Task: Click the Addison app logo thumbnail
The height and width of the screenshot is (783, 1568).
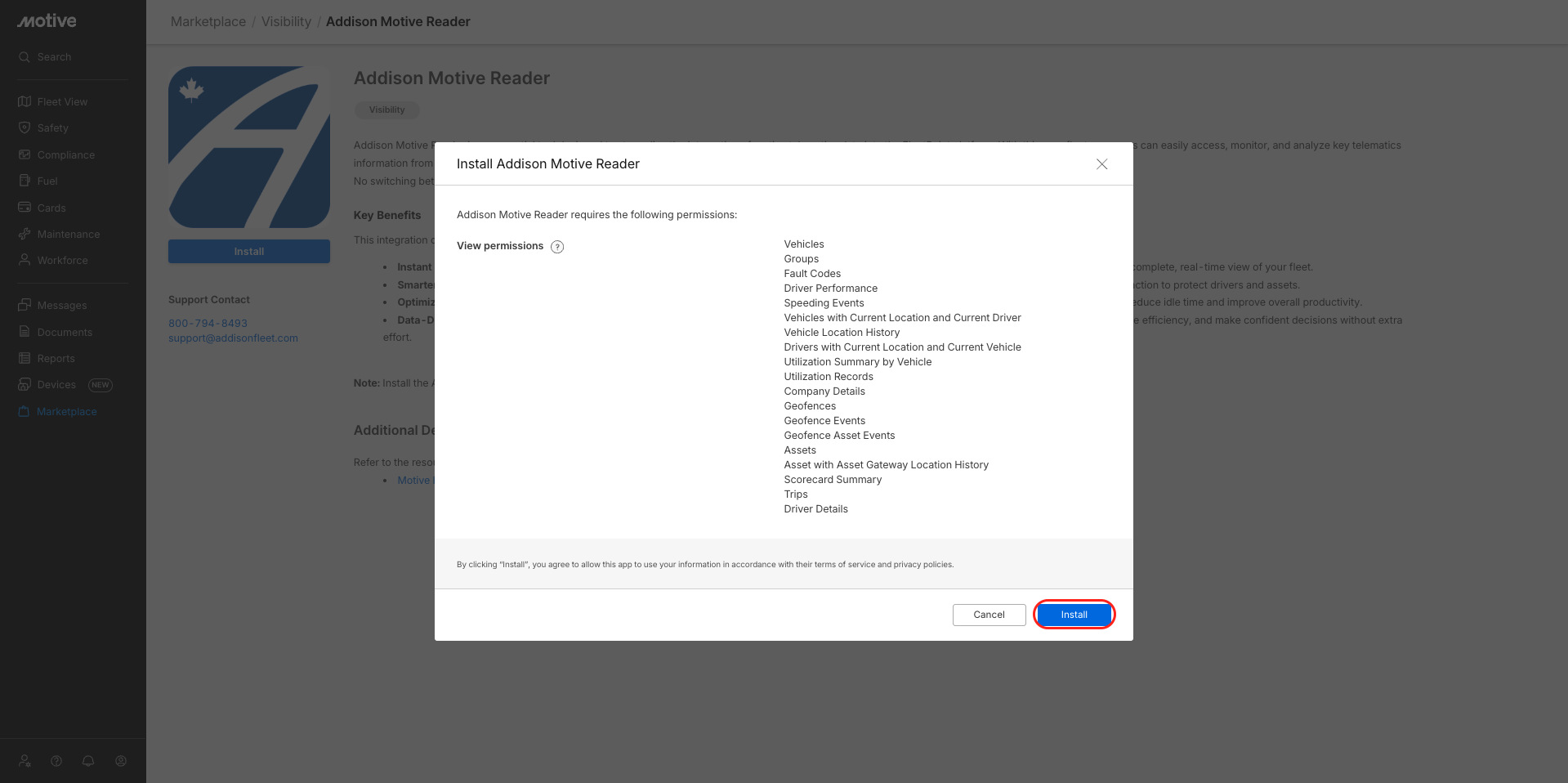Action: [249, 147]
